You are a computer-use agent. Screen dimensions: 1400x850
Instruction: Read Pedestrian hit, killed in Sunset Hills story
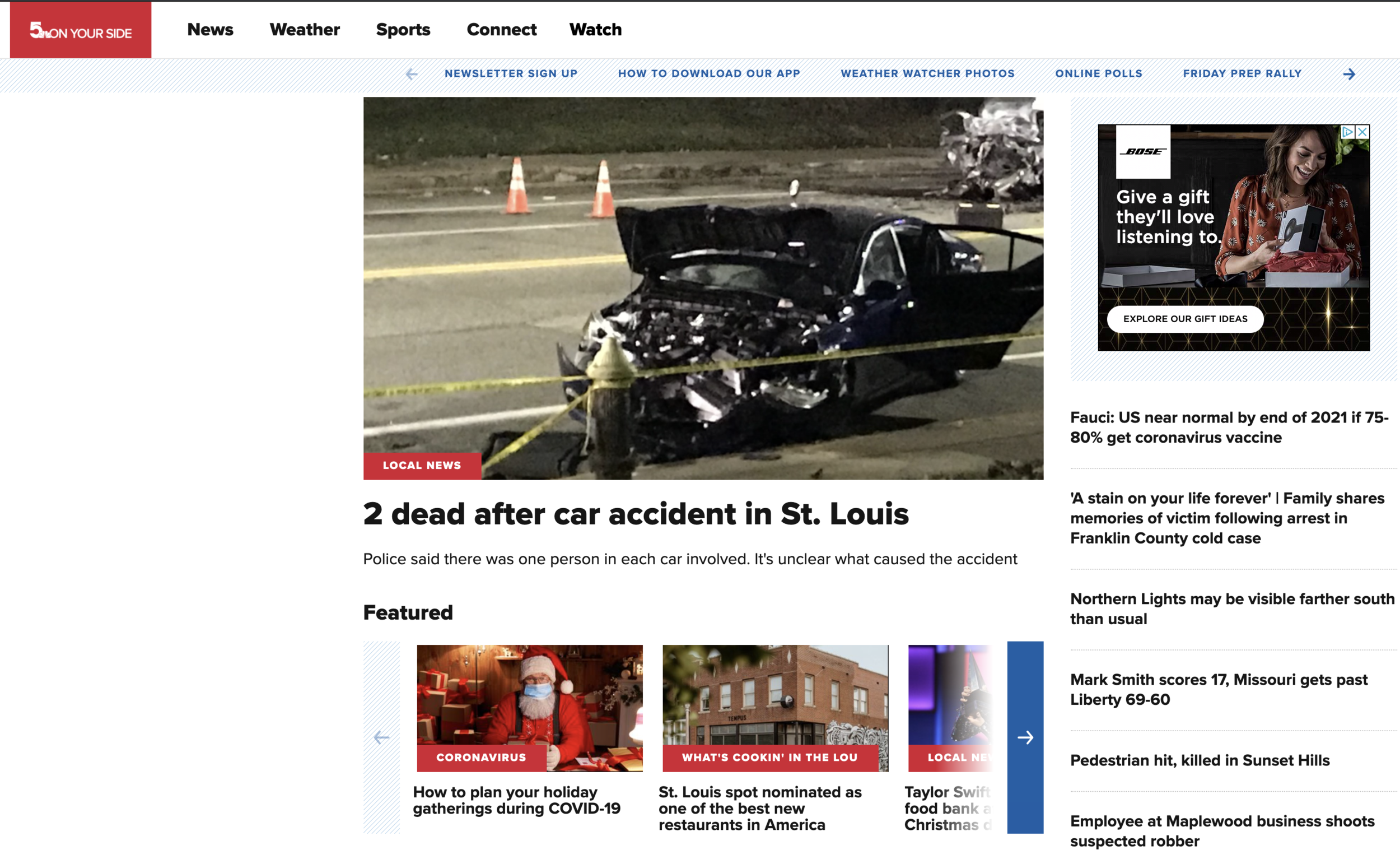[x=1200, y=760]
